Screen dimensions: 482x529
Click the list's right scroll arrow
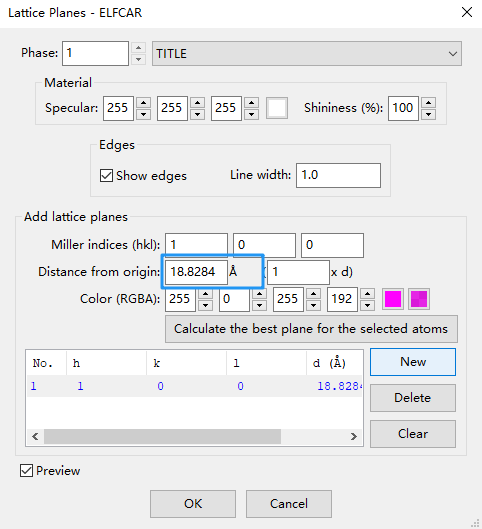(353, 437)
